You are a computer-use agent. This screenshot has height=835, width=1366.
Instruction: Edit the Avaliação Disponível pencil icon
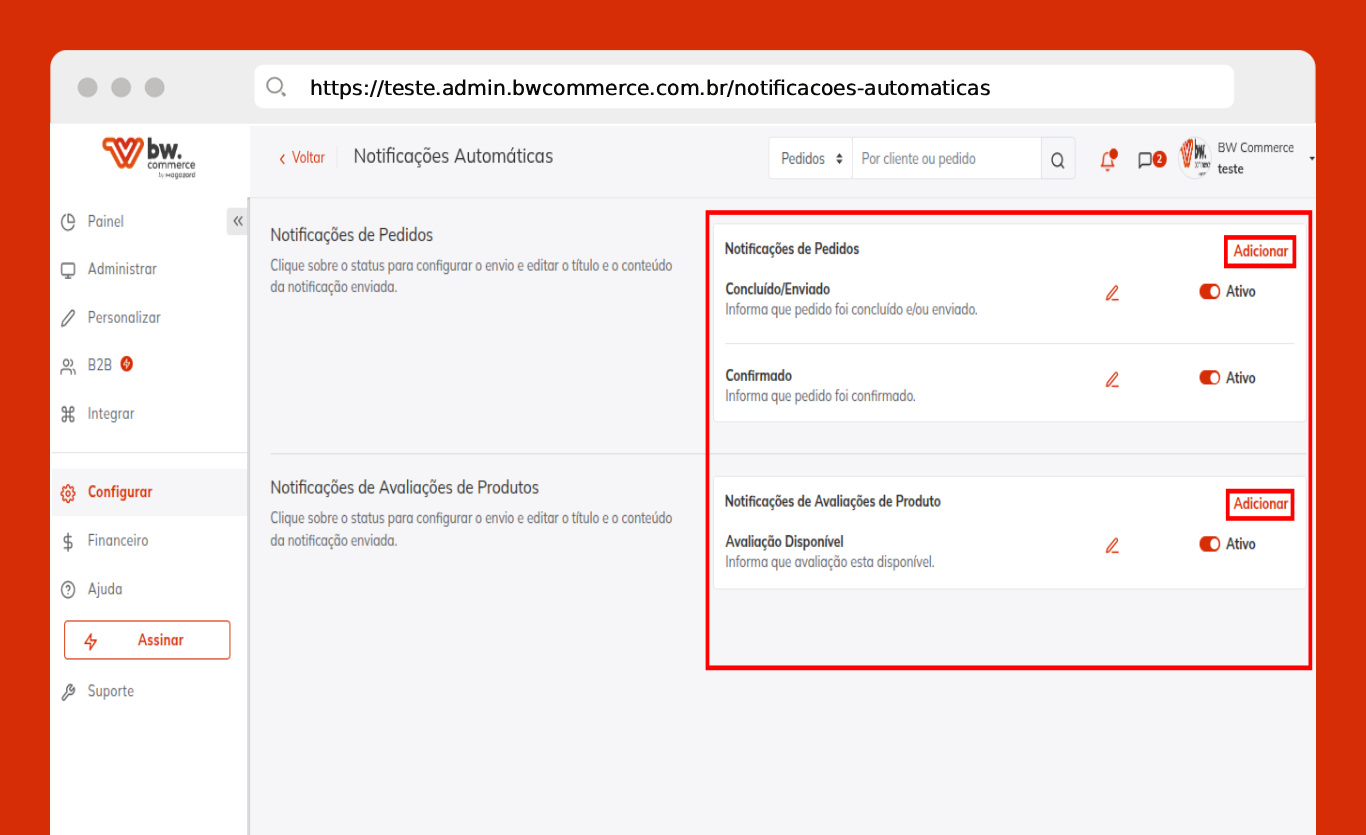click(1112, 545)
